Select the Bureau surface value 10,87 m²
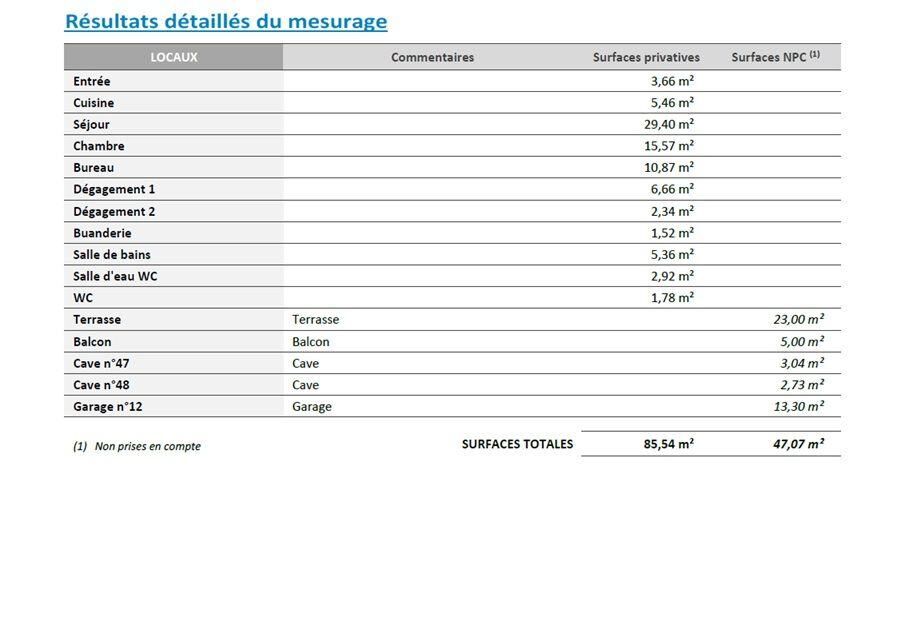The image size is (901, 641). (x=669, y=168)
